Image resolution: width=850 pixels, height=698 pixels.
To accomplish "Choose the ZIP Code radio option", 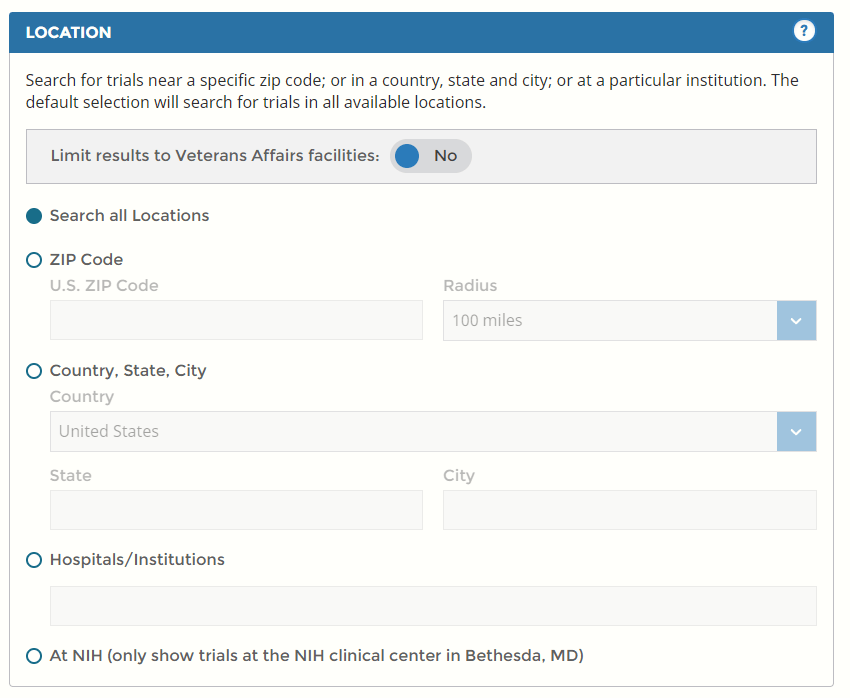I will (x=34, y=260).
